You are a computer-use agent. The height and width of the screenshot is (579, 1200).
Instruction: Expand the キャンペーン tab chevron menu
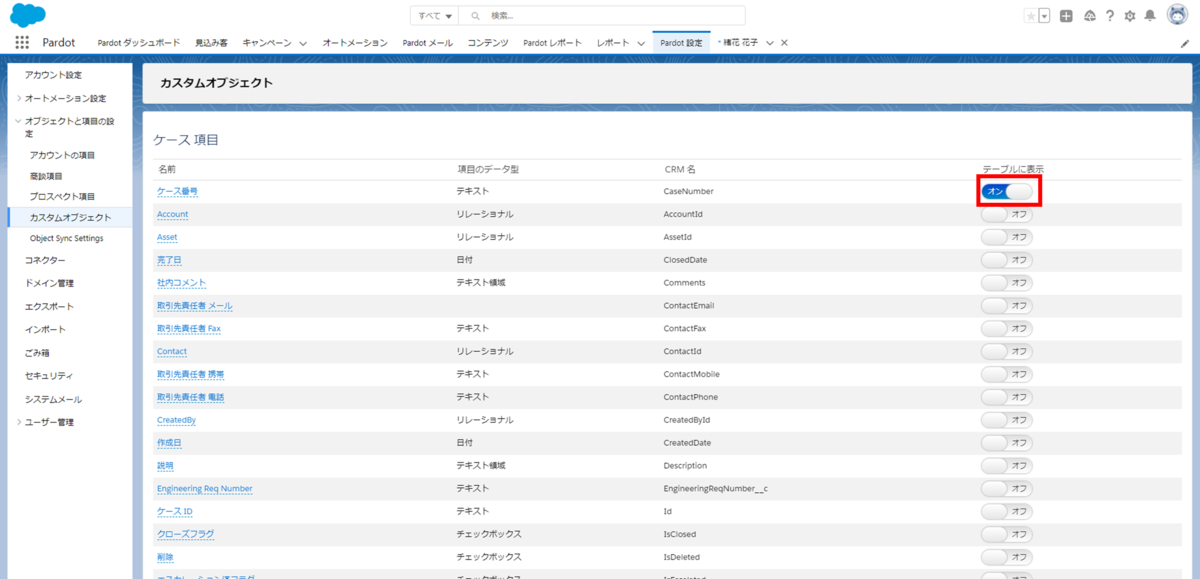point(304,43)
